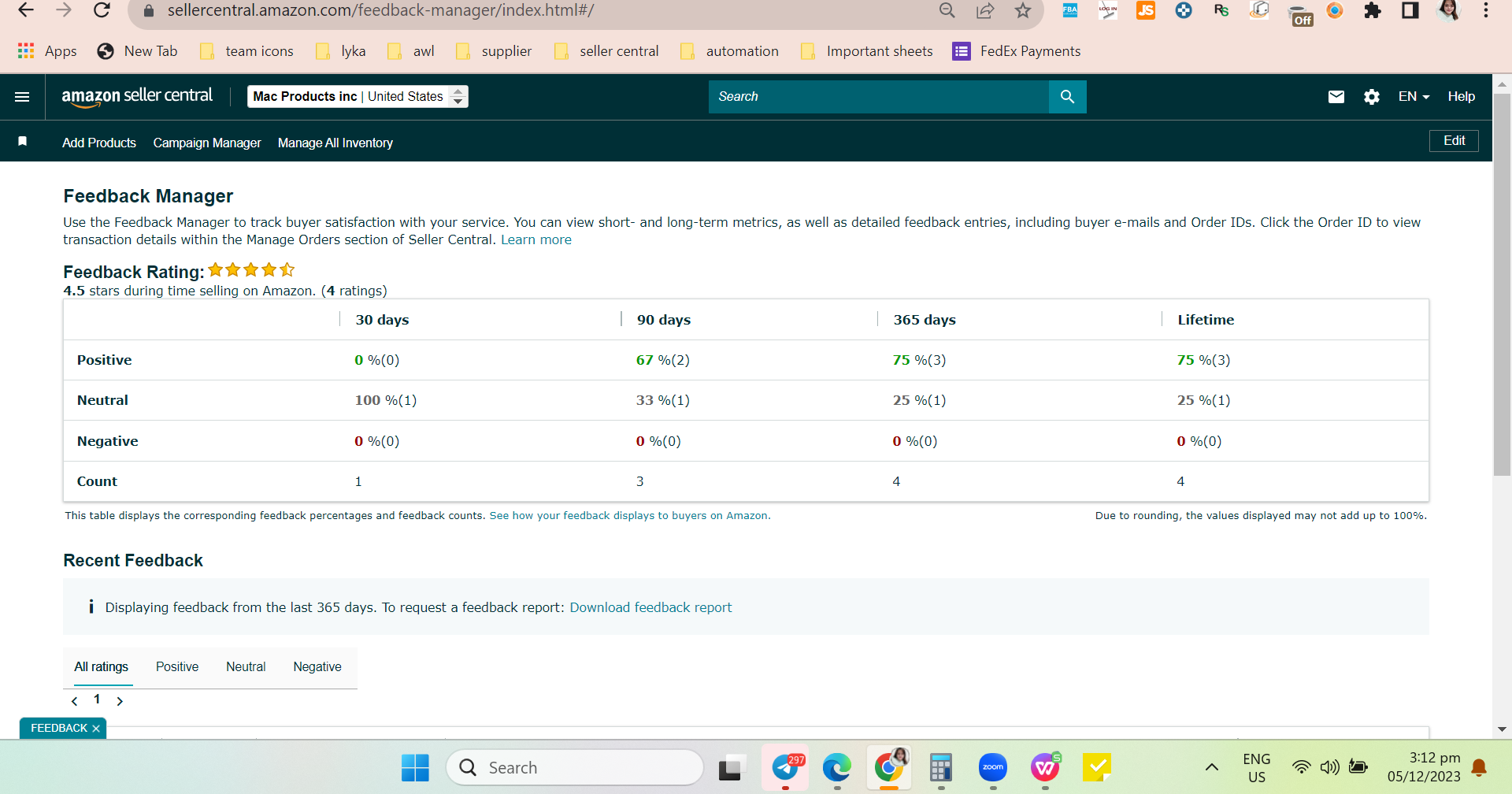
Task: Open how feedback displays to buyers link
Action: click(x=630, y=516)
